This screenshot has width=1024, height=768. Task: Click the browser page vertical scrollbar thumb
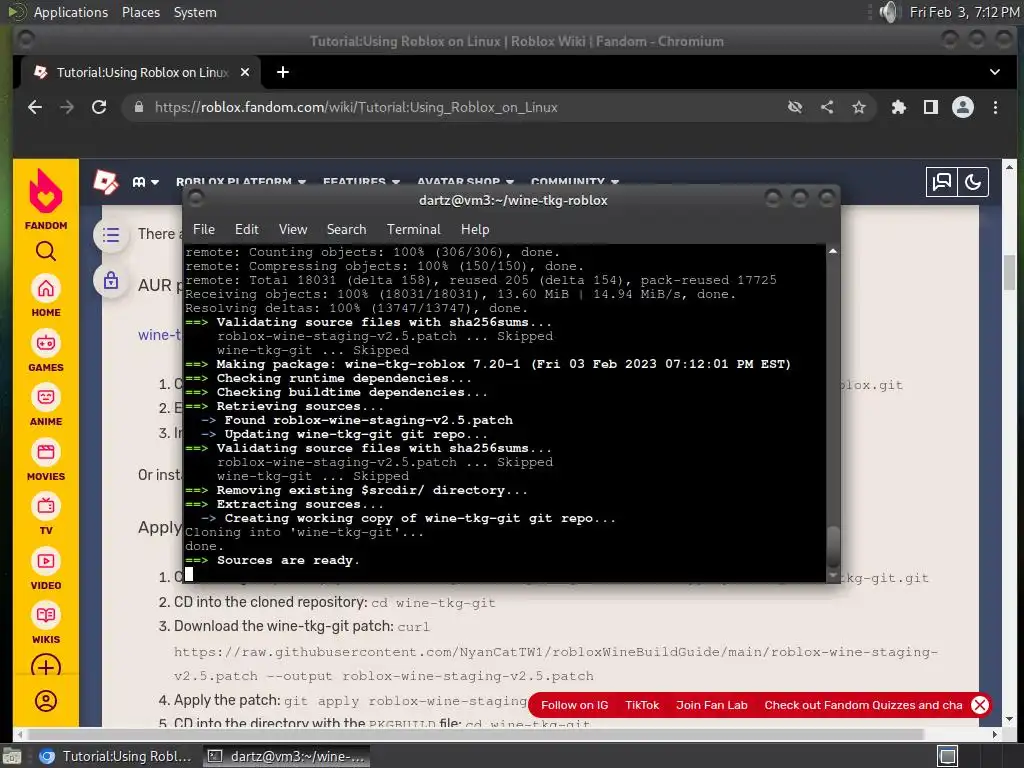click(x=1009, y=272)
